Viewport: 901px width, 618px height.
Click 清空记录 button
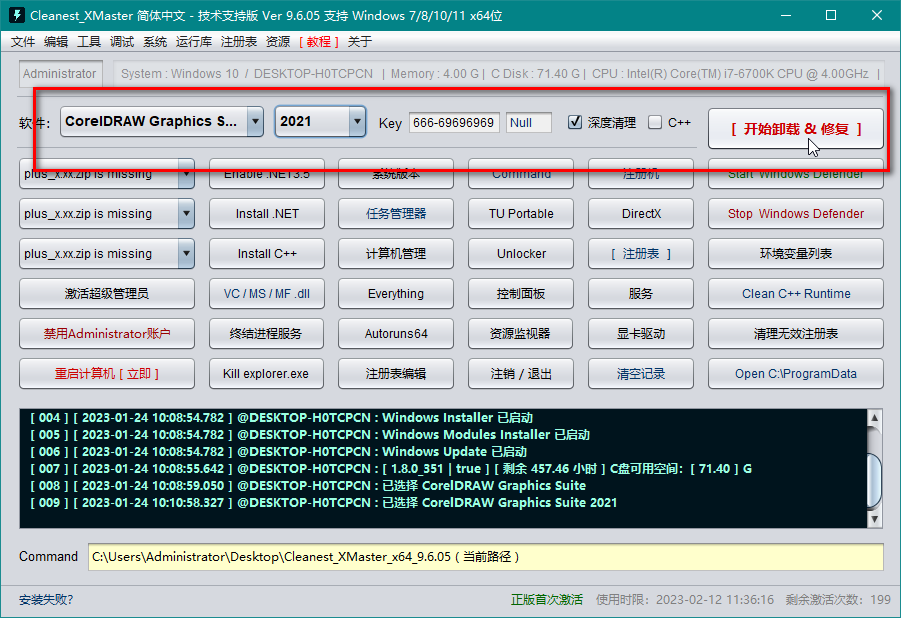[641, 374]
